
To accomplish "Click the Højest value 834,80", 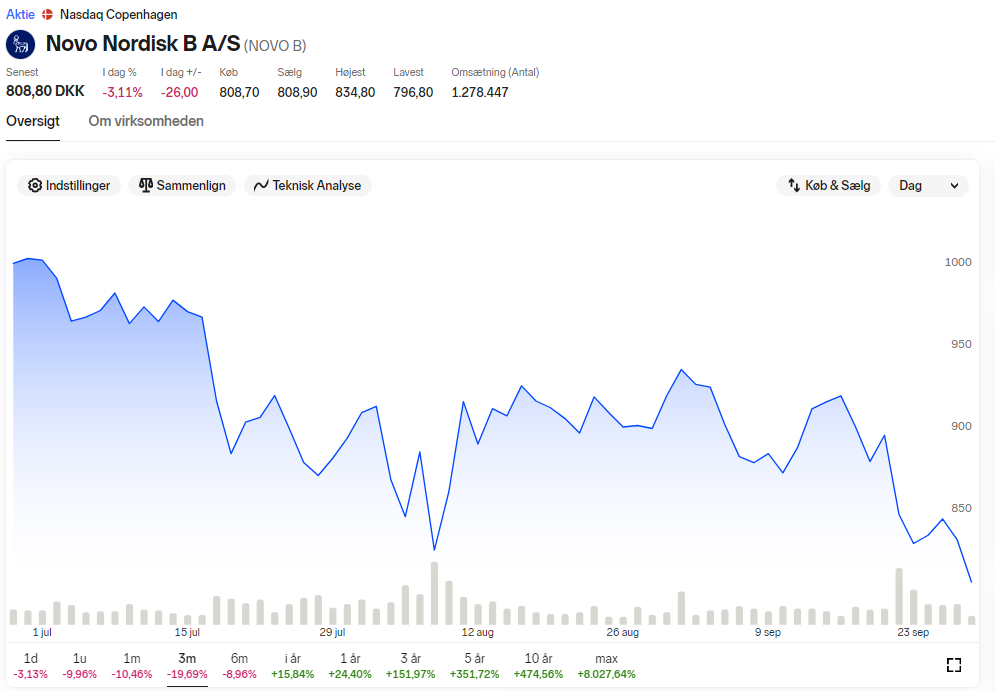I will (x=355, y=93).
